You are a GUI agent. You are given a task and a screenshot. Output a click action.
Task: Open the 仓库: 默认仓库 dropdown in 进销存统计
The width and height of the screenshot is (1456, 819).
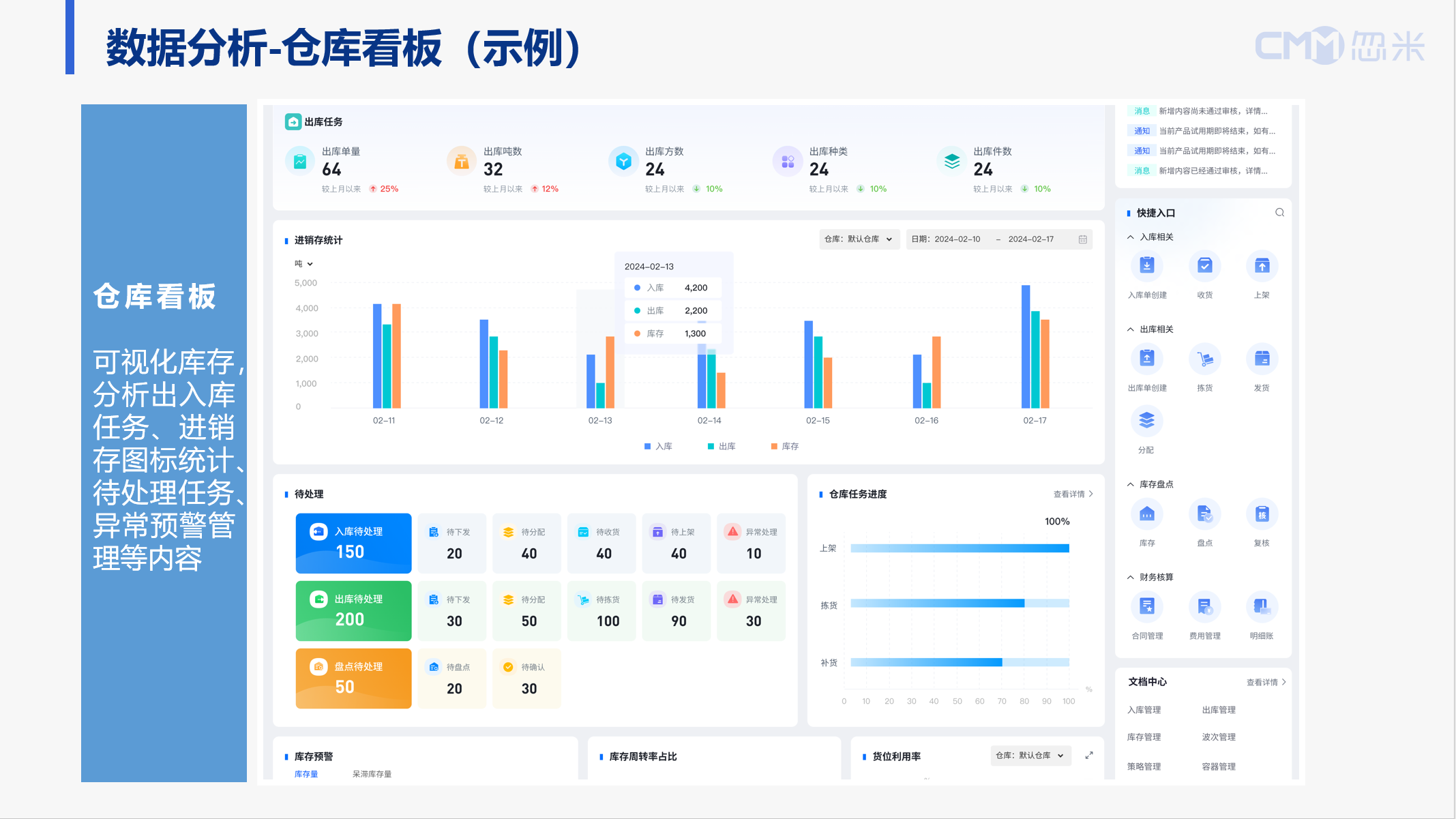pyautogui.click(x=859, y=239)
